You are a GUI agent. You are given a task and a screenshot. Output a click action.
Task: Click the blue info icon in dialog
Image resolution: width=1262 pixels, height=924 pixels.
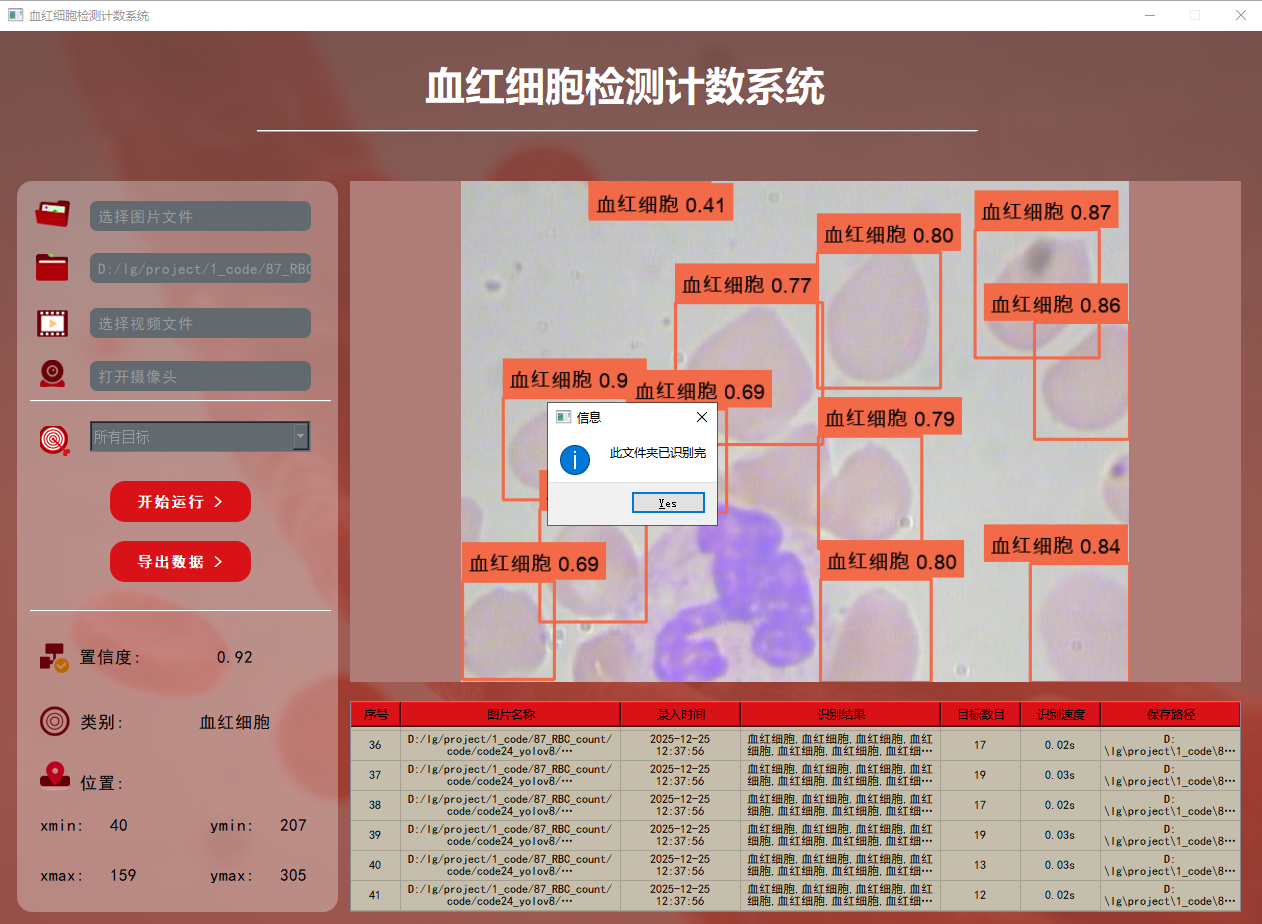click(575, 460)
